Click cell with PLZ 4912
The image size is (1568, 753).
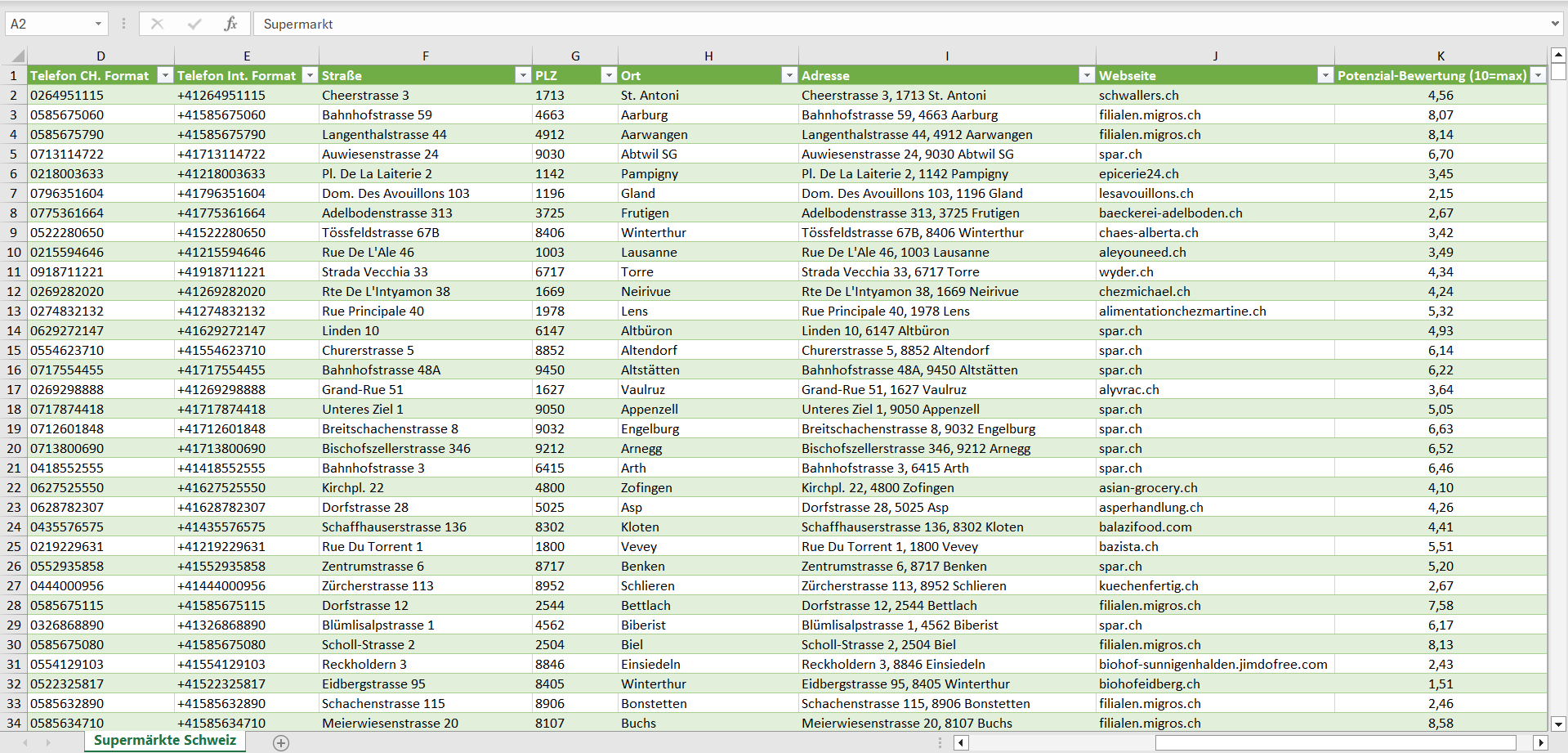(575, 134)
